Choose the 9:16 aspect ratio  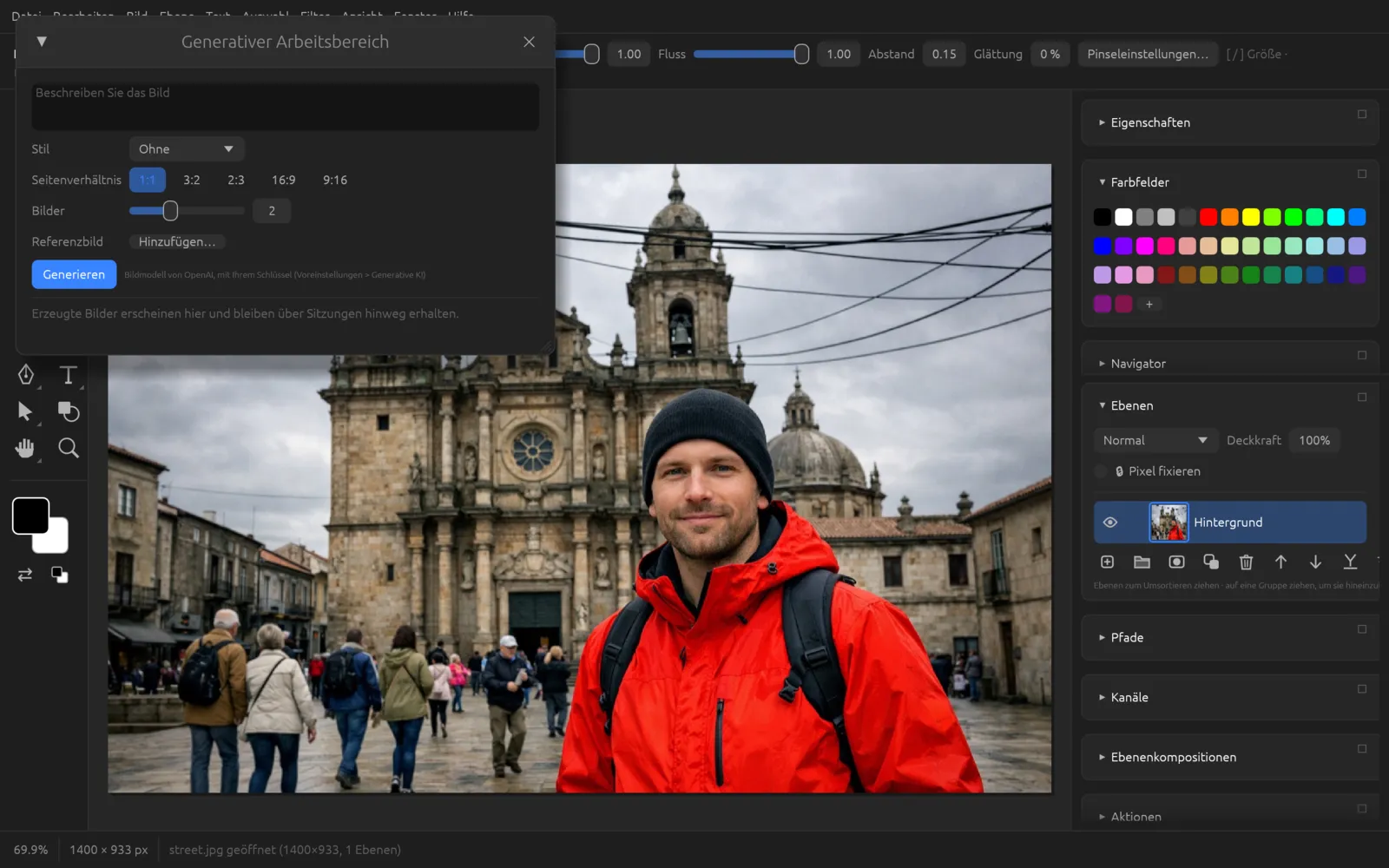335,181
